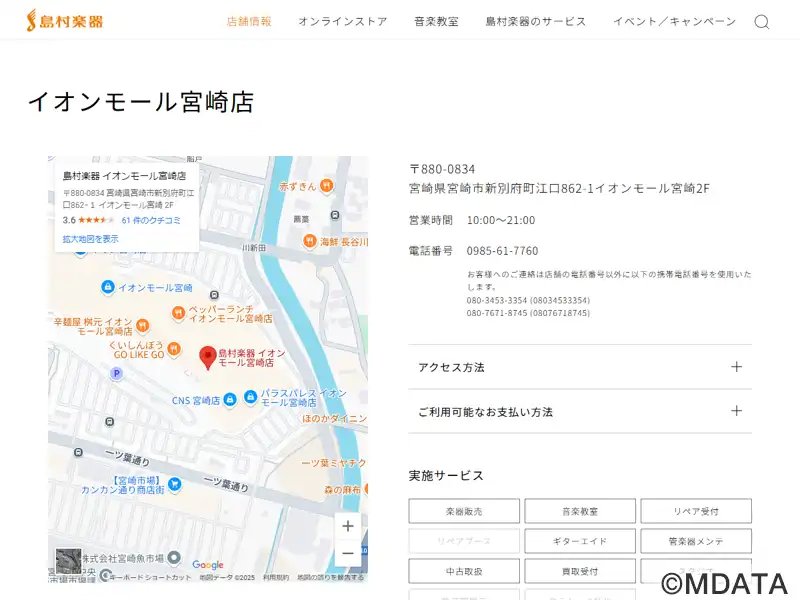Click the 中古取扱 service button
Image resolution: width=800 pixels, height=600 pixels.
click(464, 571)
